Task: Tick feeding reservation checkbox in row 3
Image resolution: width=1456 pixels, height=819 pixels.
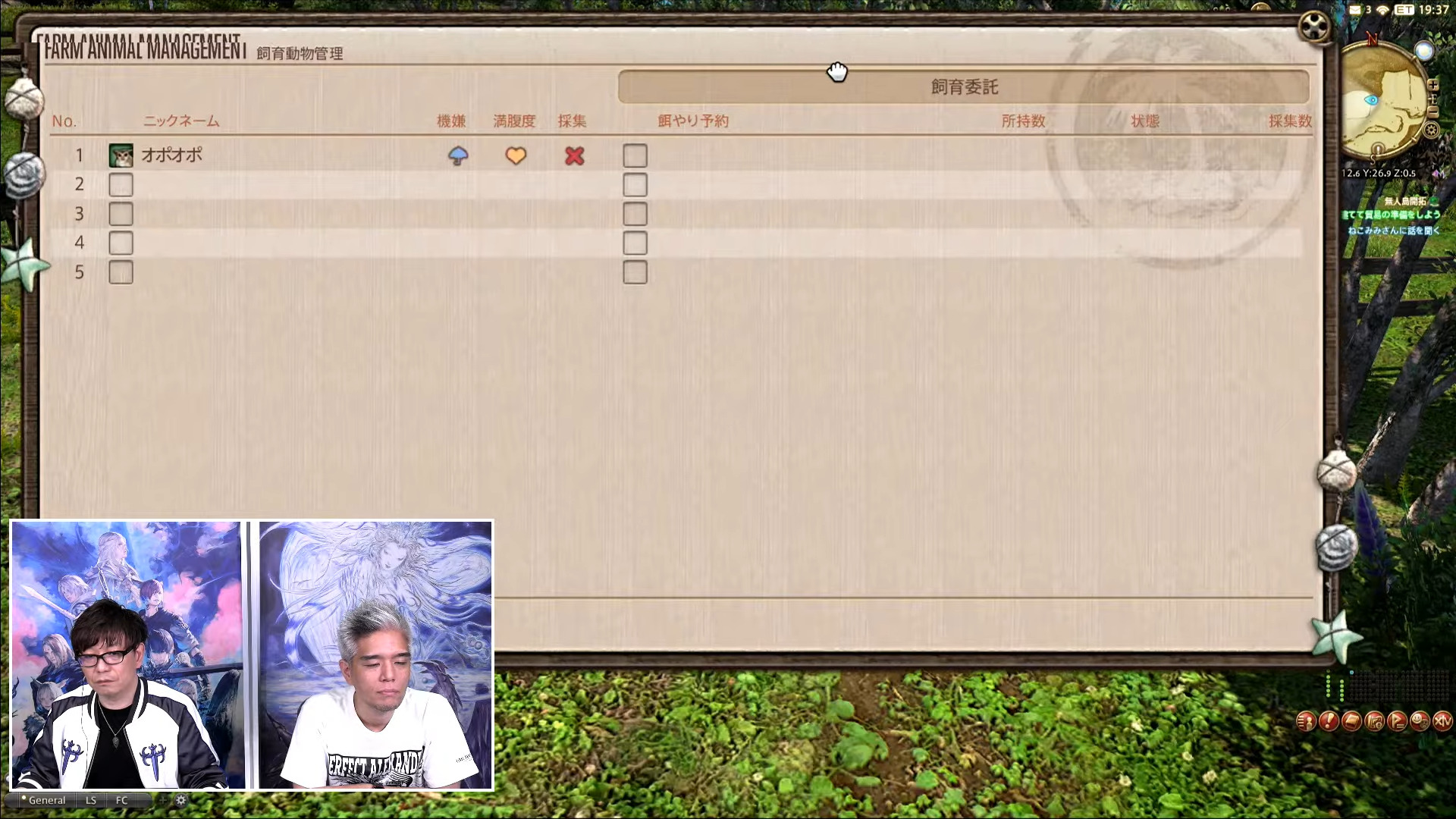Action: coord(635,215)
